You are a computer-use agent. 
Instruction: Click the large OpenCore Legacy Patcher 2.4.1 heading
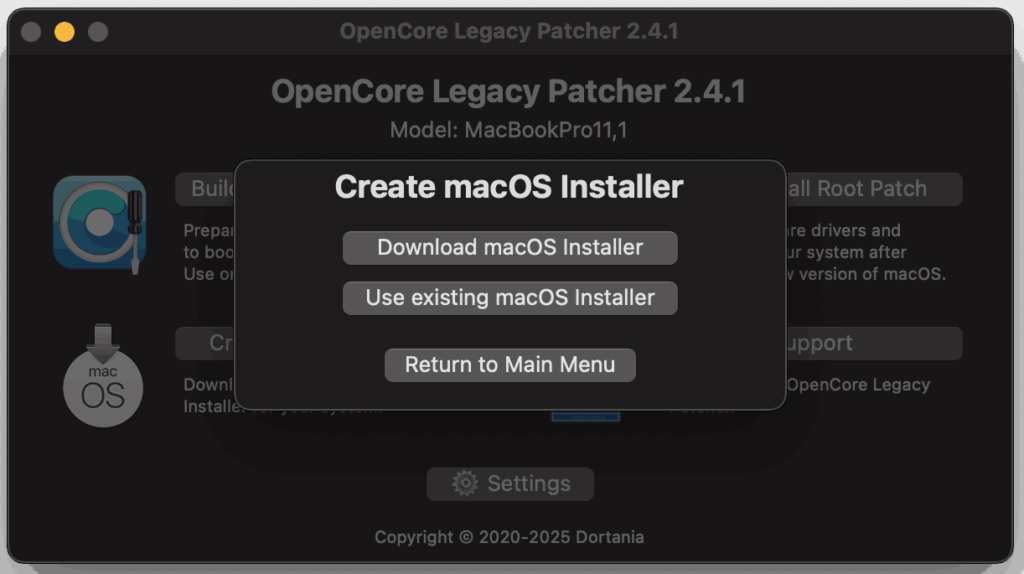(x=509, y=92)
